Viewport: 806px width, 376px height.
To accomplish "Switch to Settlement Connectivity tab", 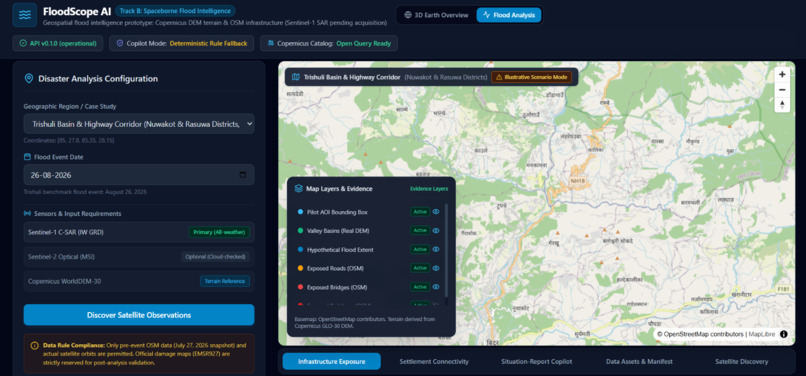I will click(x=434, y=362).
